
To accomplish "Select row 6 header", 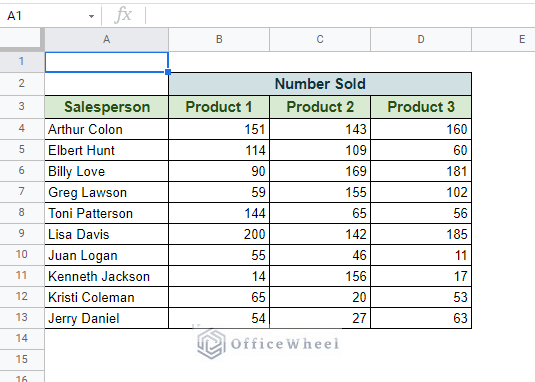I will click(22, 171).
